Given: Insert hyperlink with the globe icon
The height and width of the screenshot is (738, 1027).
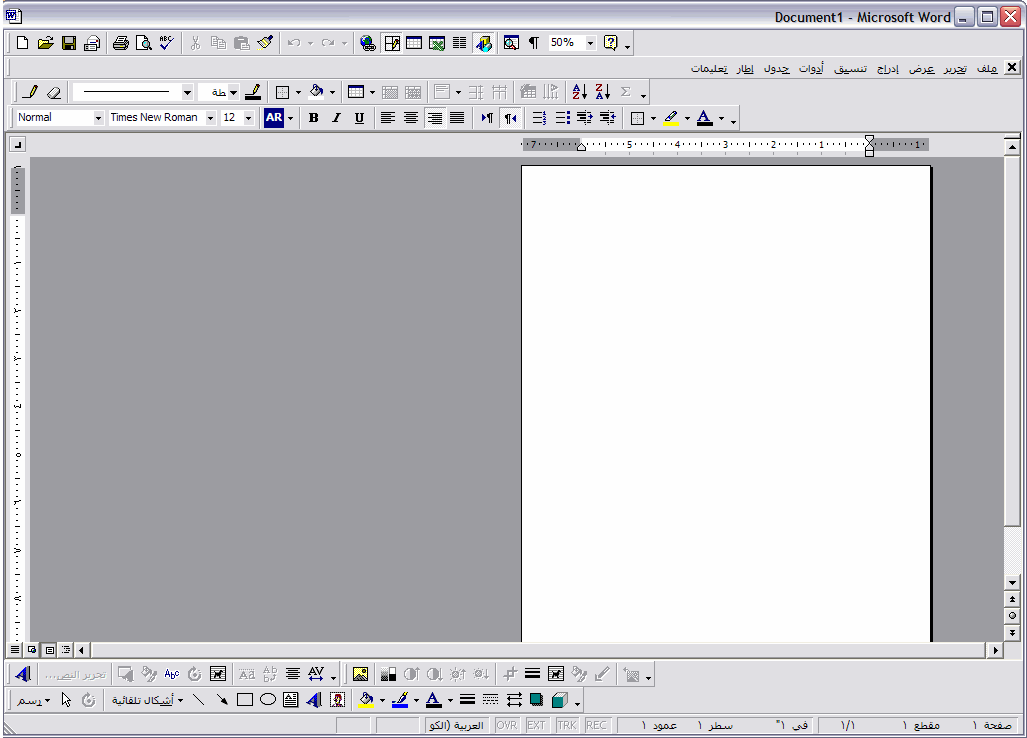Looking at the screenshot, I should pyautogui.click(x=368, y=43).
